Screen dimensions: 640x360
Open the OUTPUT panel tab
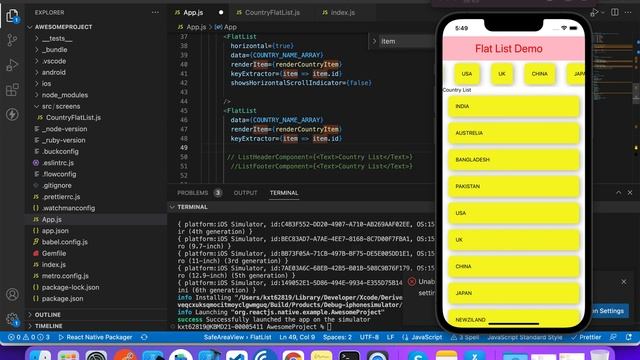pos(245,193)
